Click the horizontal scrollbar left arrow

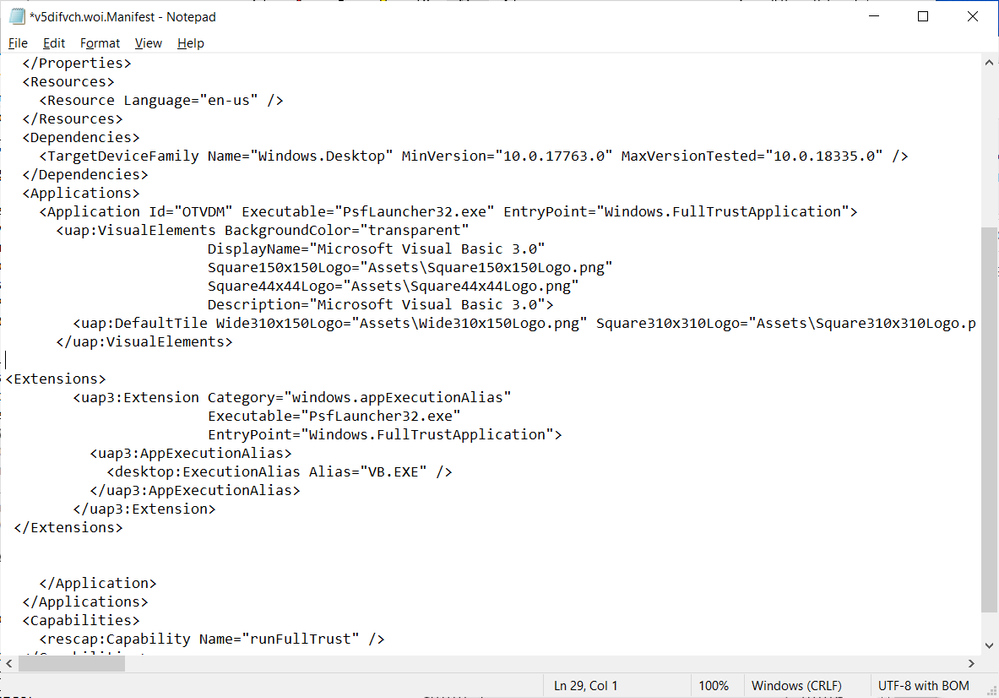(x=9, y=664)
